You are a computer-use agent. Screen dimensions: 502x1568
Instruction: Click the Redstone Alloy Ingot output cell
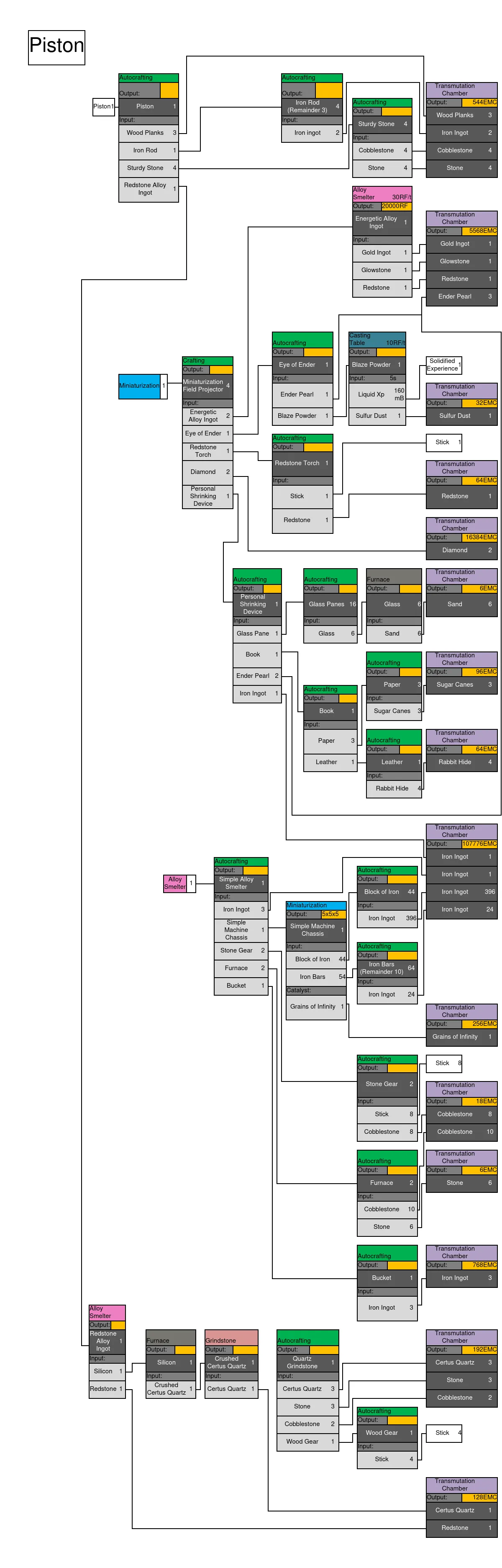[107, 1341]
